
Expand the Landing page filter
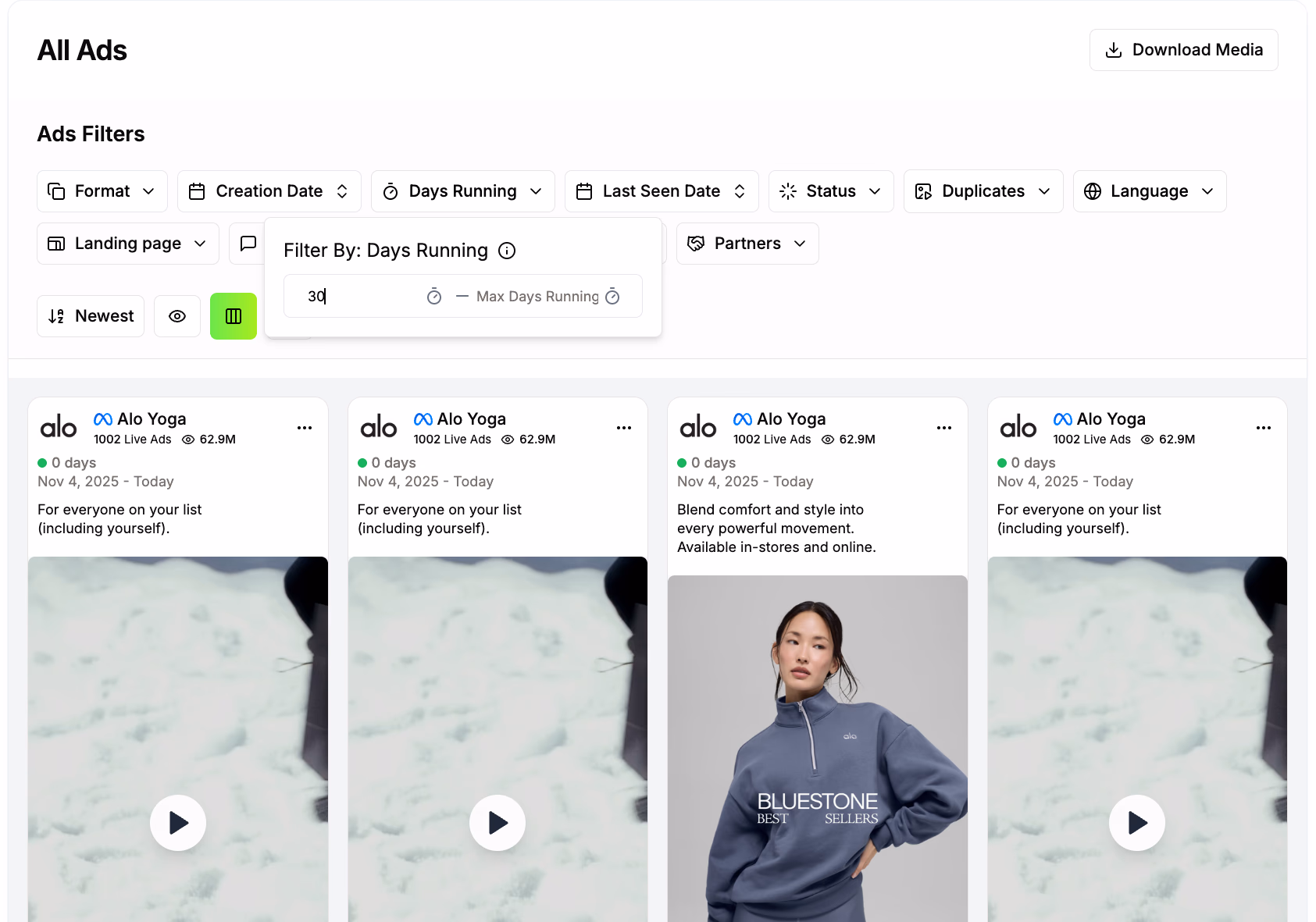(x=127, y=243)
